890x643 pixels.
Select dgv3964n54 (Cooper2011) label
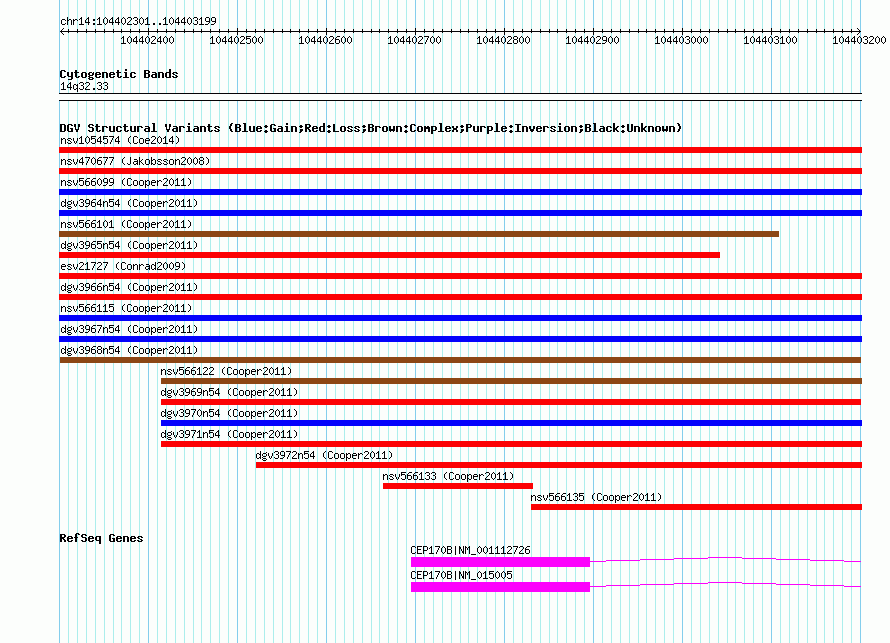click(x=129, y=203)
